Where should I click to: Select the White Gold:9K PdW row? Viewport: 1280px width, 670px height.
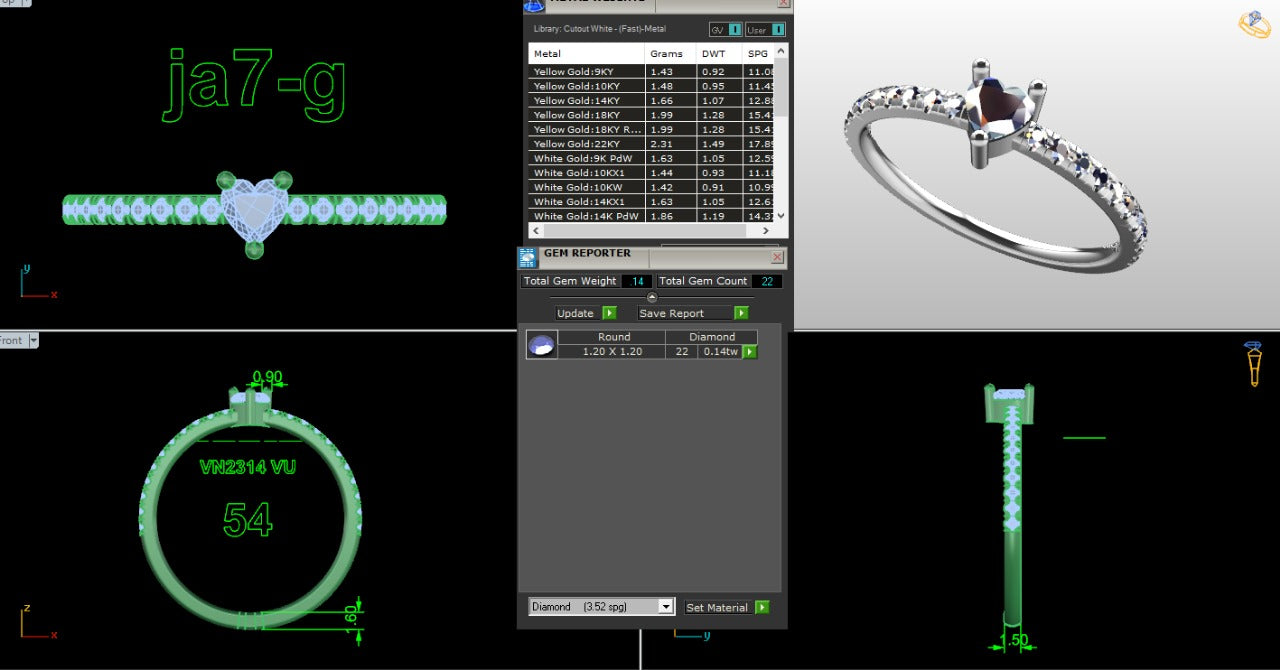coord(652,159)
